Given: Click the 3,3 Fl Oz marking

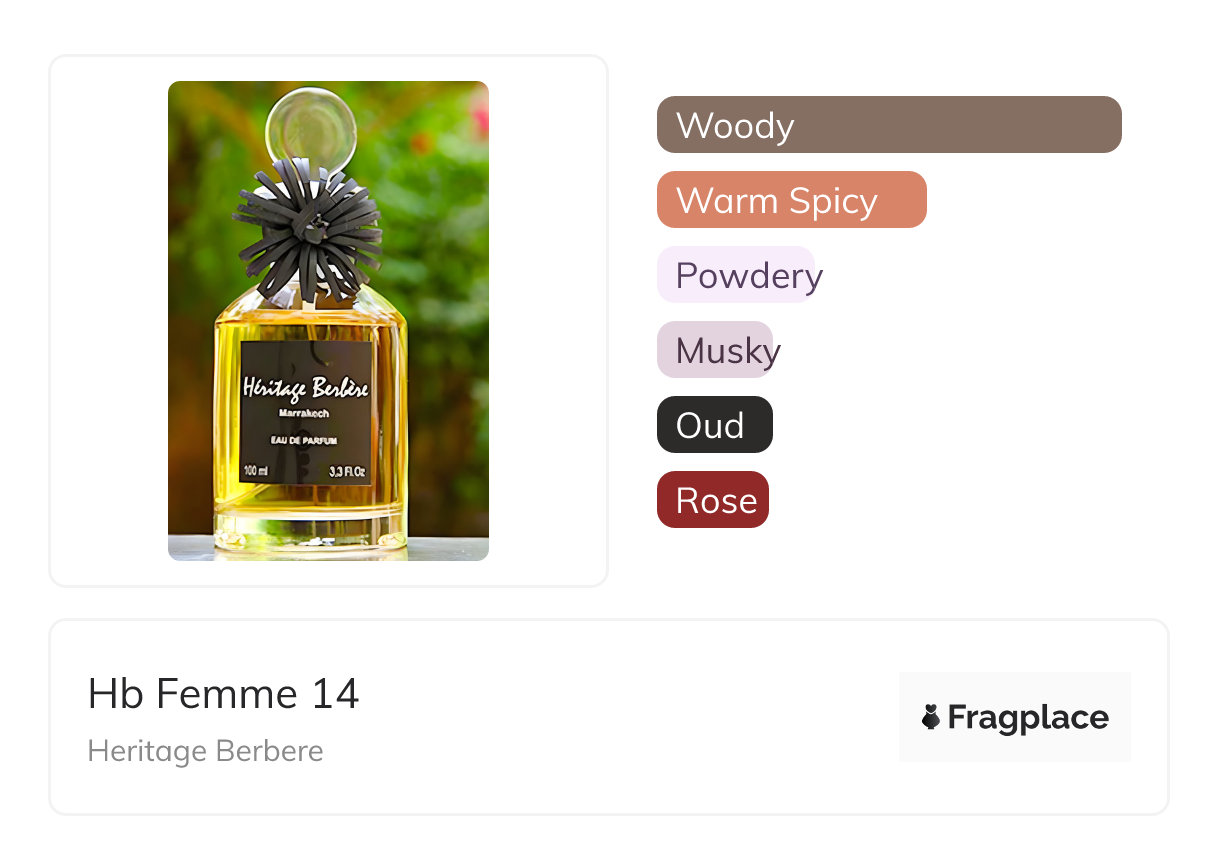Looking at the screenshot, I should point(347,470).
